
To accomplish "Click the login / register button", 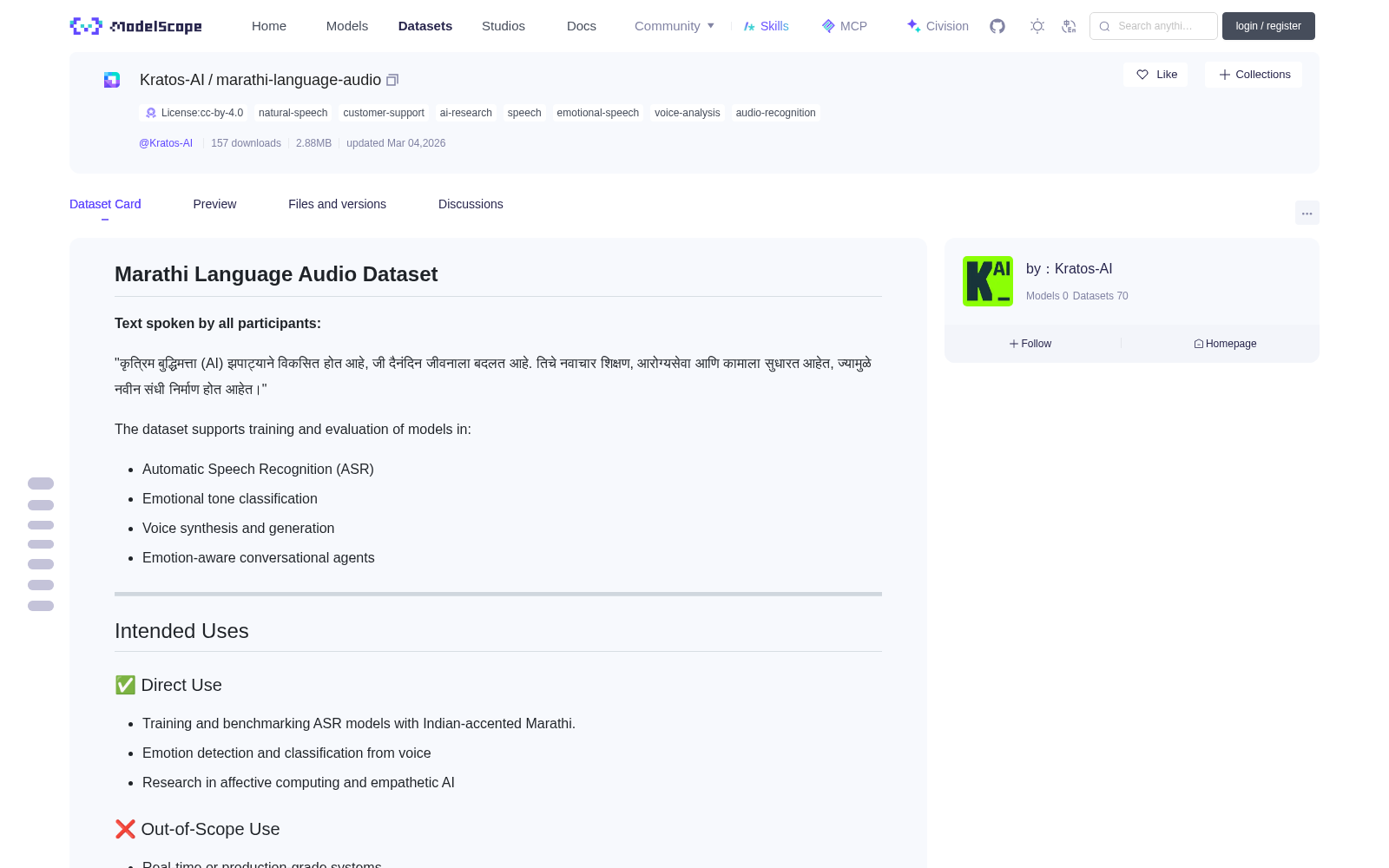I will 1268,26.
